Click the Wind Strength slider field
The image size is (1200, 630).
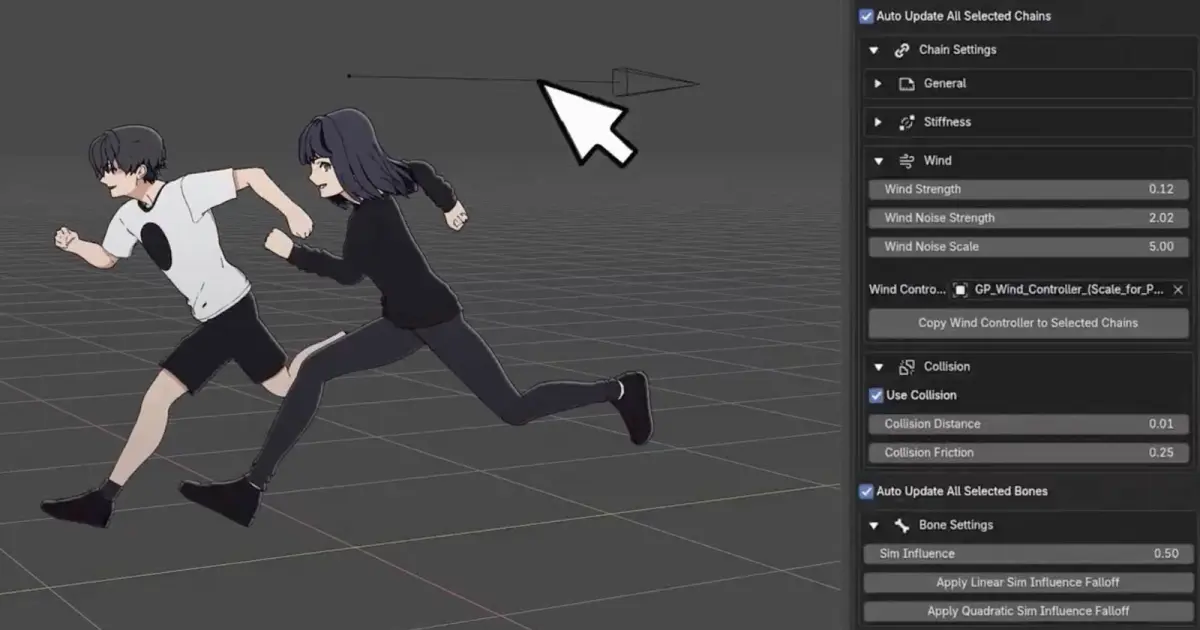pos(1027,190)
